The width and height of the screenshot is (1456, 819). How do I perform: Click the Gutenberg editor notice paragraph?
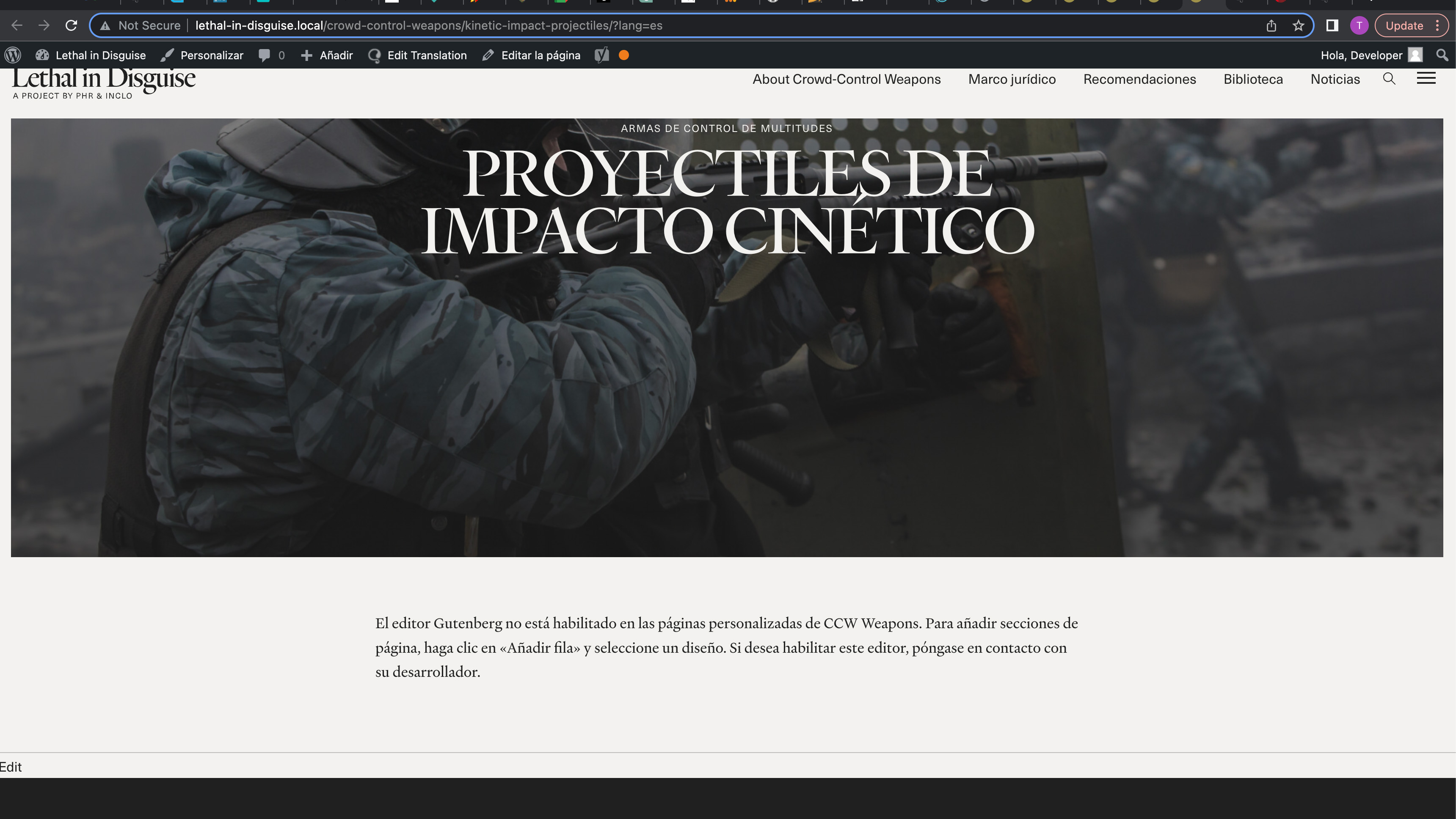pyautogui.click(x=726, y=647)
